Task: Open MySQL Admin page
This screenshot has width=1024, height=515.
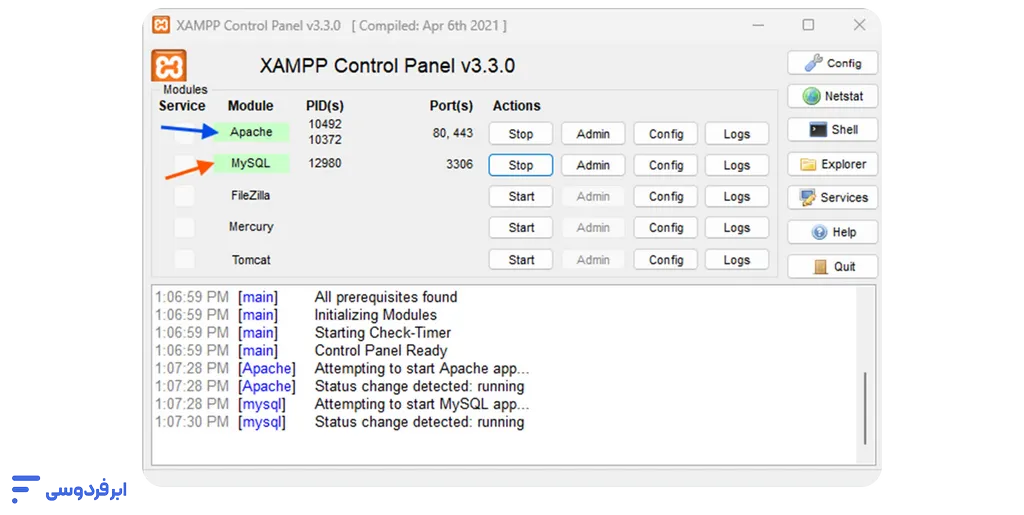Action: [593, 165]
